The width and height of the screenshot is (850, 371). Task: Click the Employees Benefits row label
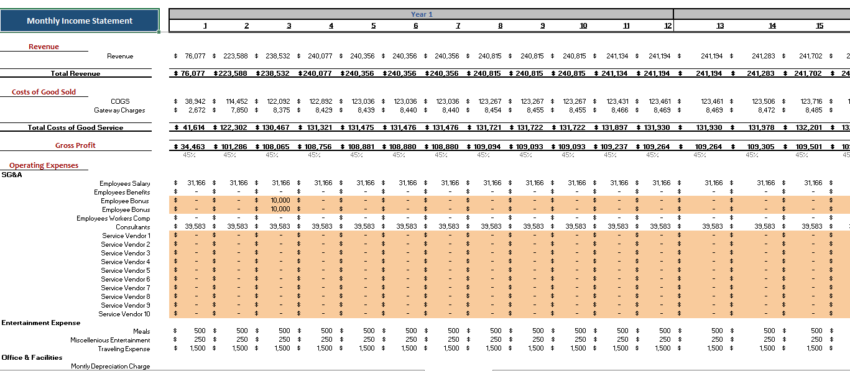point(121,192)
